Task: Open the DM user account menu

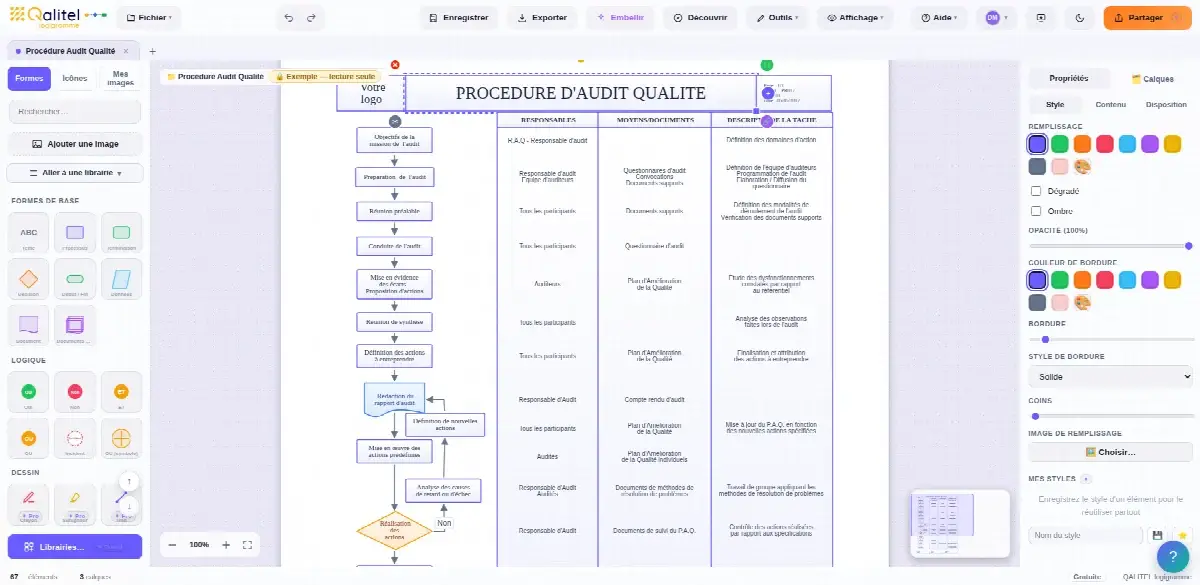Action: 995,17
